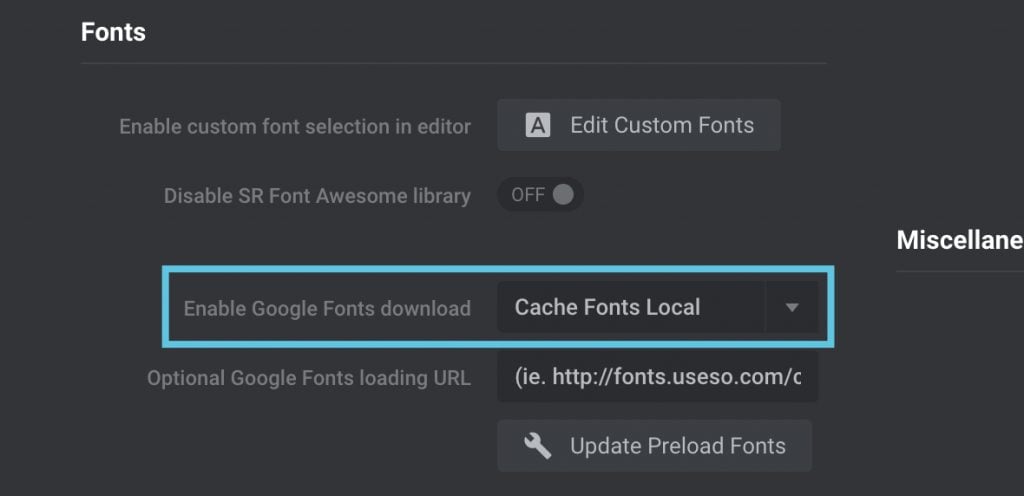Click the Enable Google Fonts download label
Screen dimensions: 1024x496
point(327,308)
